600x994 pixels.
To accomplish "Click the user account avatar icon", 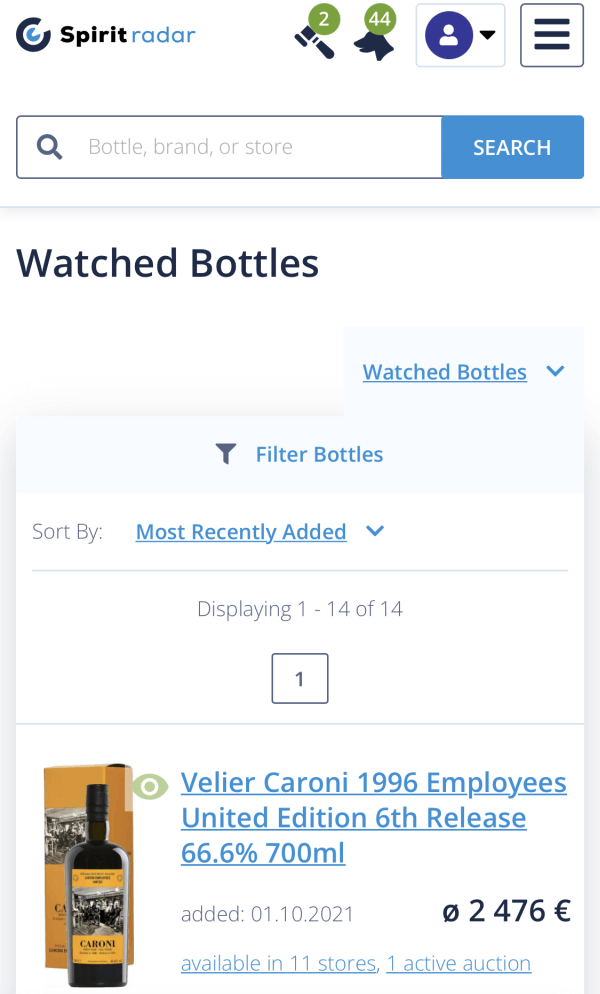I will click(448, 36).
